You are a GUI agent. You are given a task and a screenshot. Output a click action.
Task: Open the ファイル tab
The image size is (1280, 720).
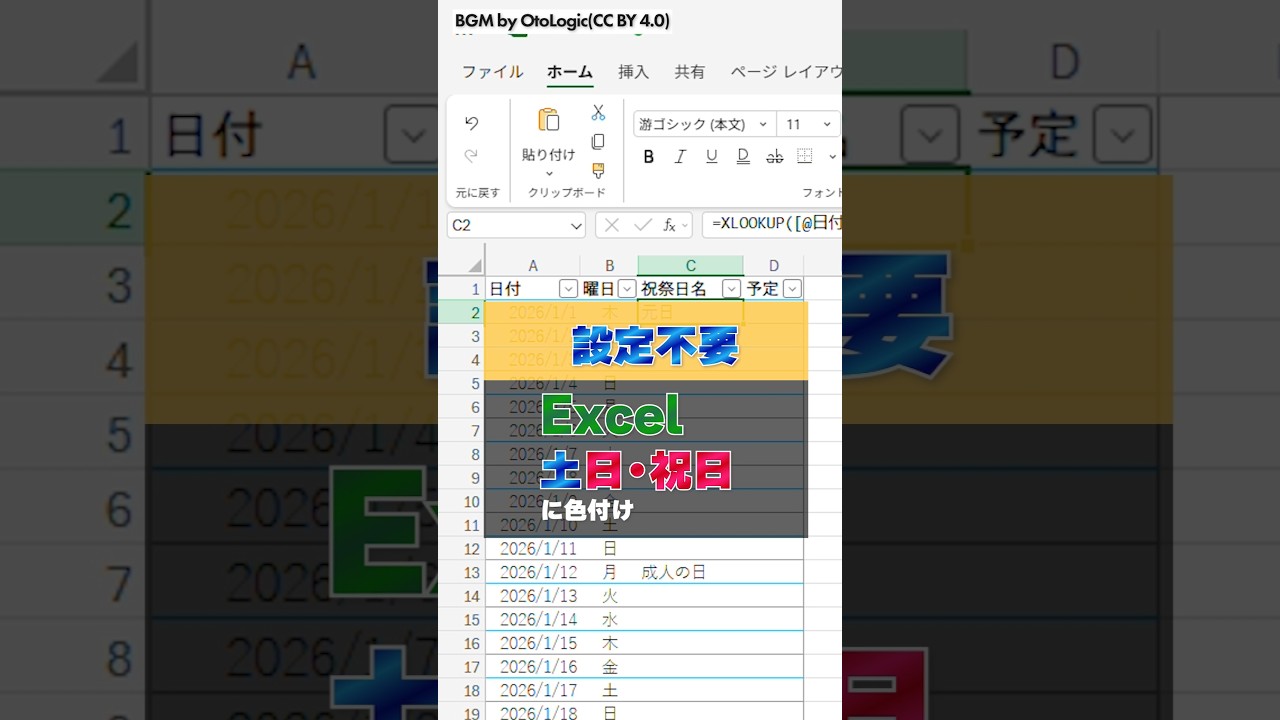tap(492, 72)
